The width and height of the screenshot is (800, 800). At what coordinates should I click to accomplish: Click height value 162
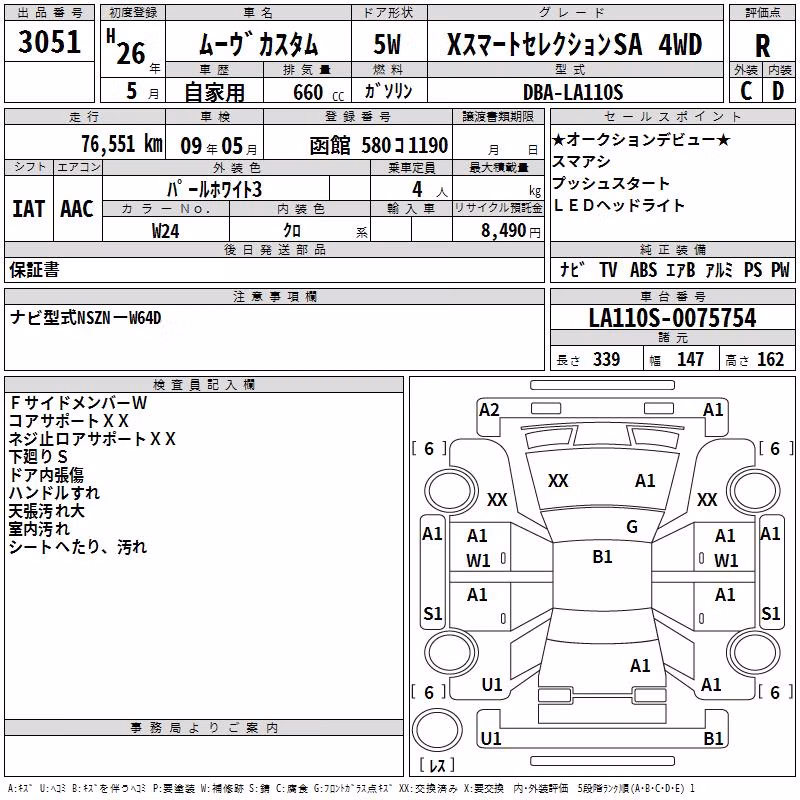[770, 359]
